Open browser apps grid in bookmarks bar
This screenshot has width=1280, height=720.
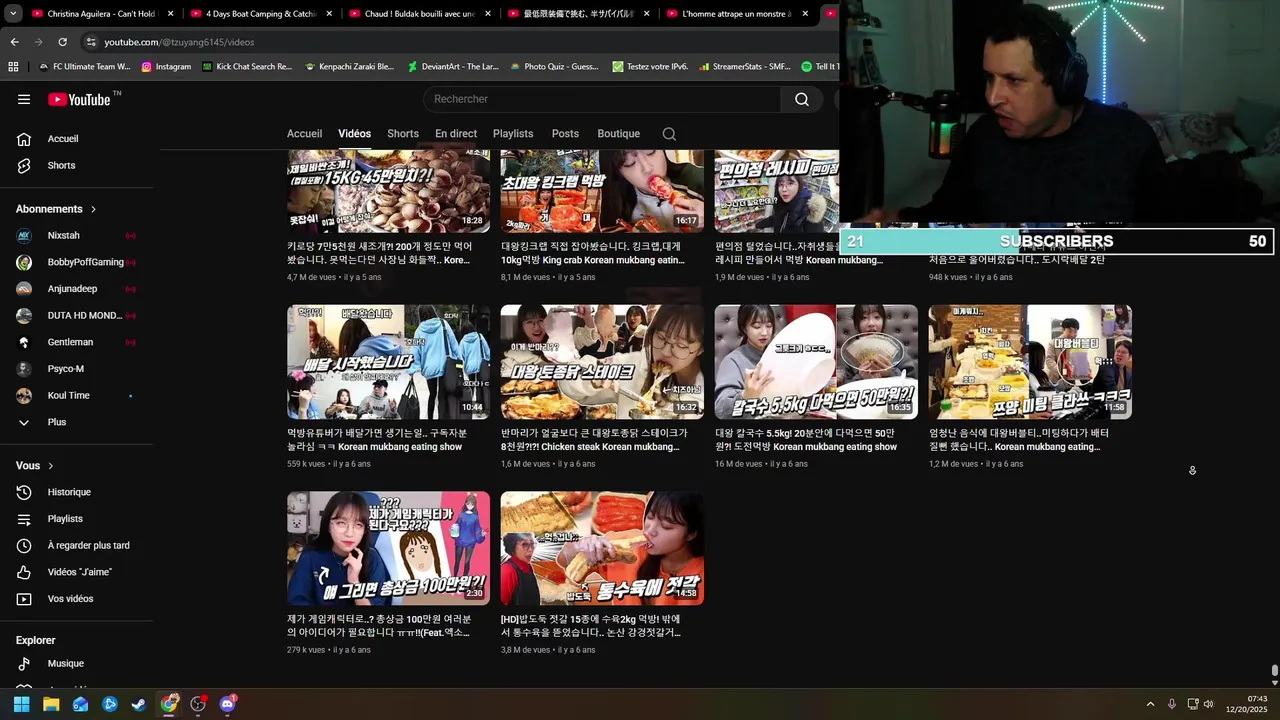[13, 67]
